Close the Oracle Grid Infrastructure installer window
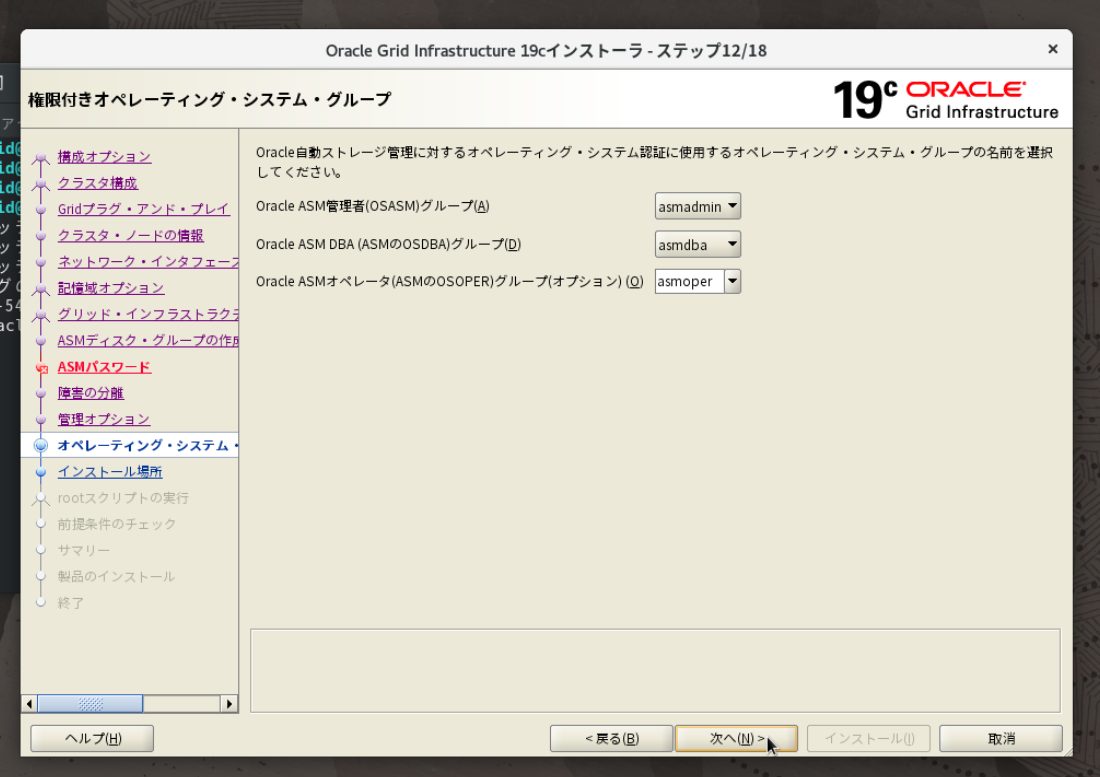The height and width of the screenshot is (777, 1100). [x=1052, y=49]
